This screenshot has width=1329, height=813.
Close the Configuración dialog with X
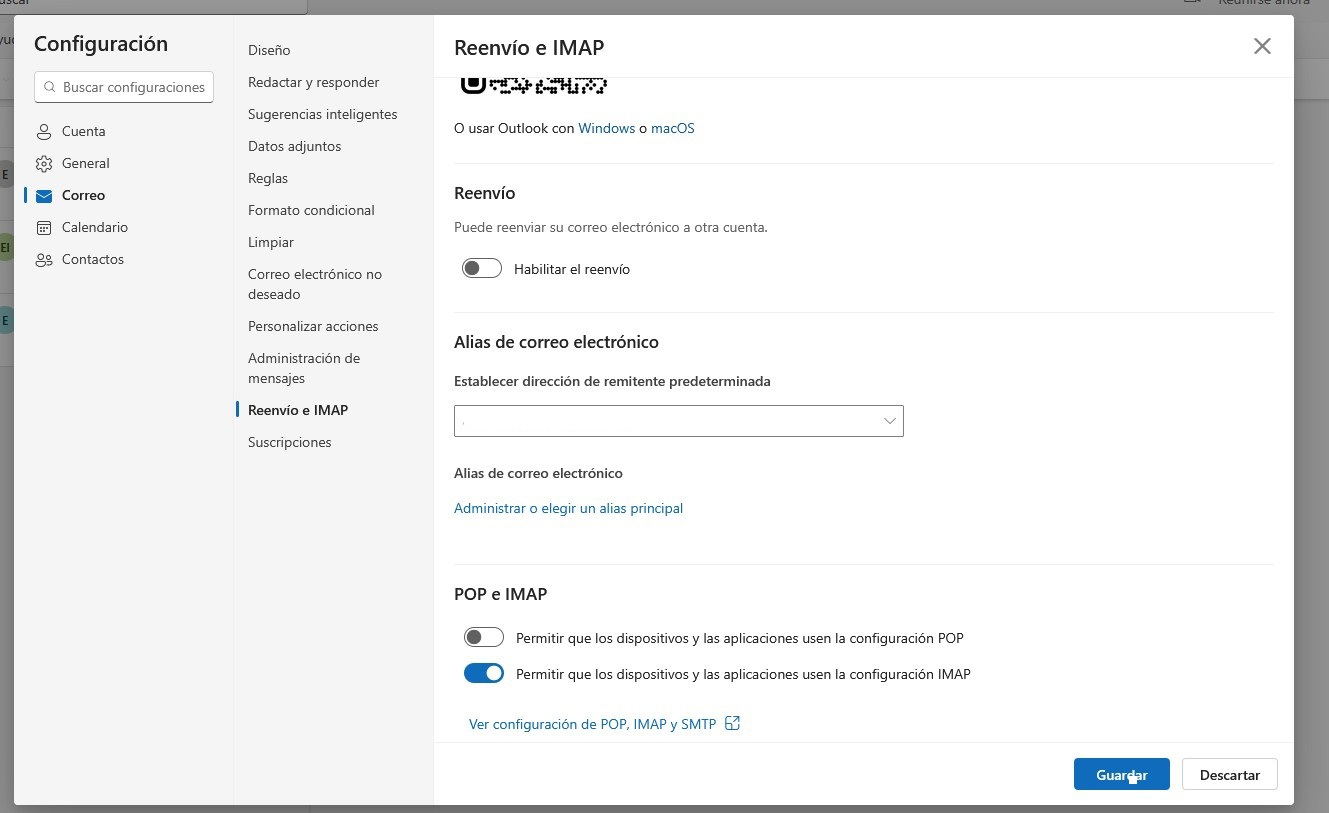click(x=1262, y=46)
